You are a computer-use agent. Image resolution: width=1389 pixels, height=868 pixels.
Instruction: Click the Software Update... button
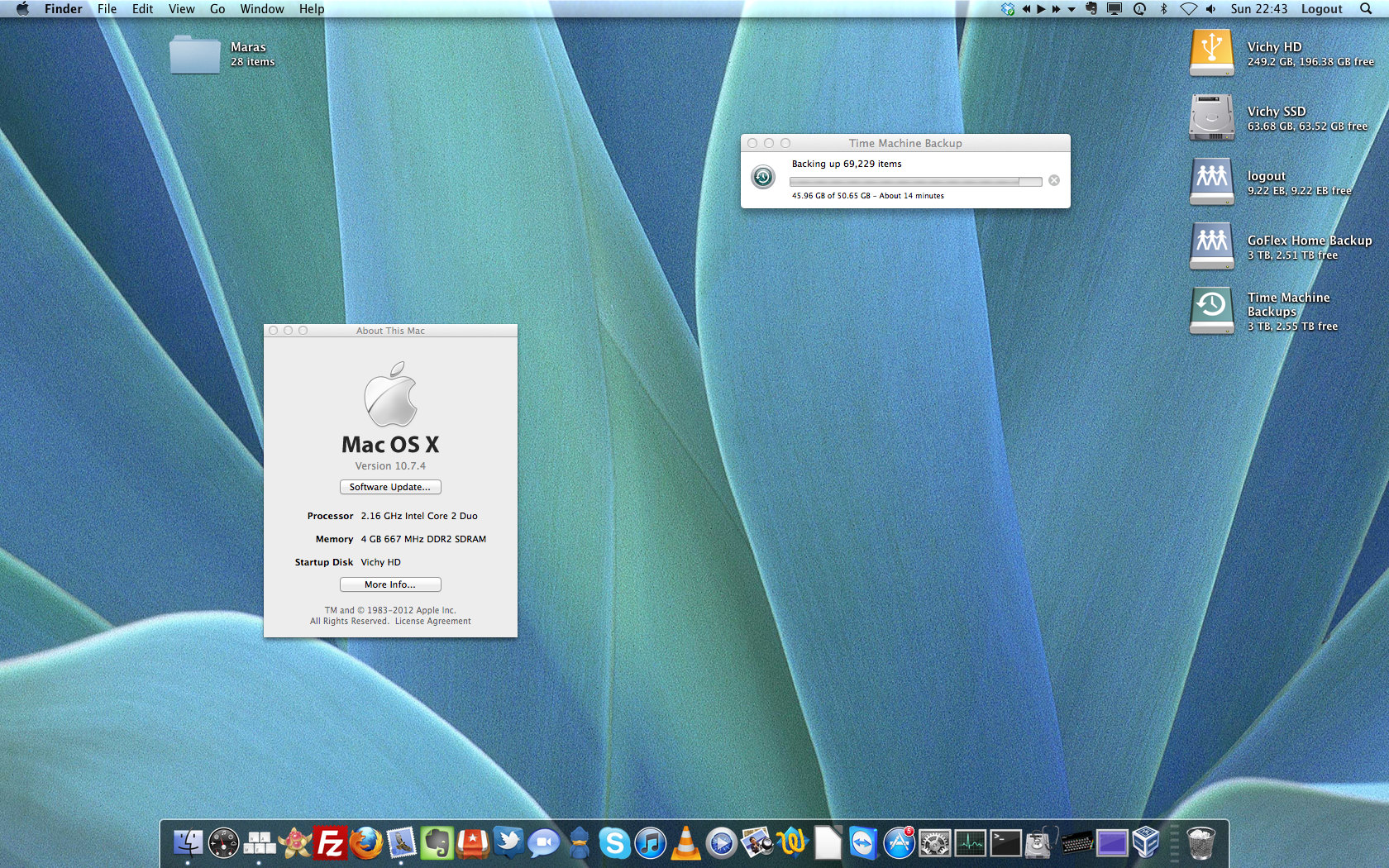[390, 487]
